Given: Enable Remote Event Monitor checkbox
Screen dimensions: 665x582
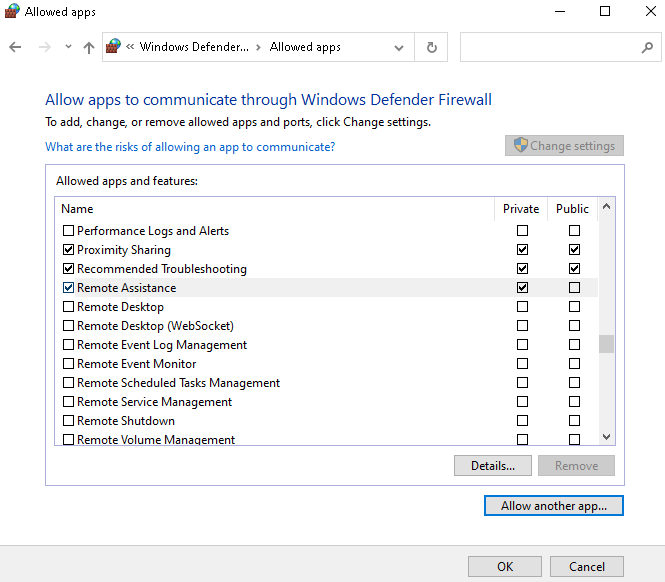Looking at the screenshot, I should [68, 364].
